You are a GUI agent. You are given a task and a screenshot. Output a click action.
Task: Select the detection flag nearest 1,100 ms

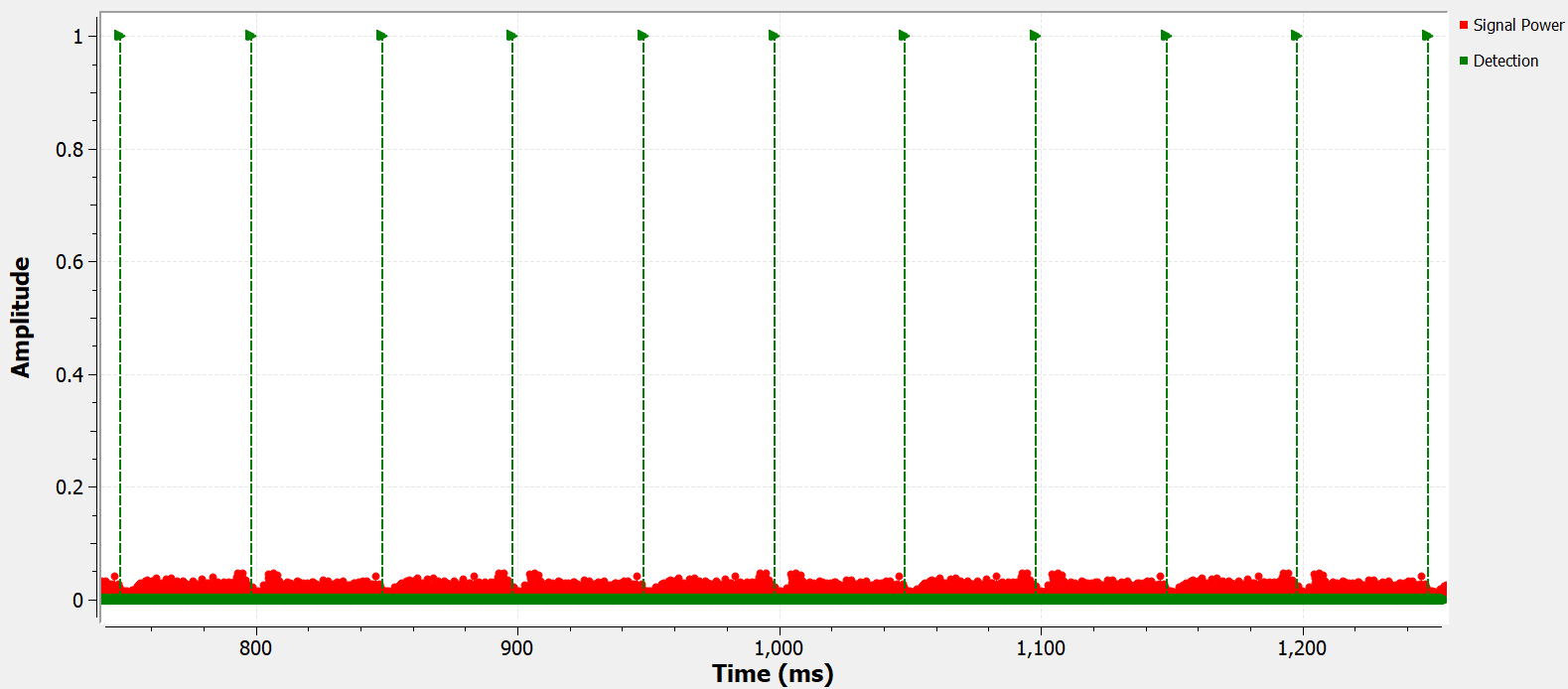[x=1036, y=36]
